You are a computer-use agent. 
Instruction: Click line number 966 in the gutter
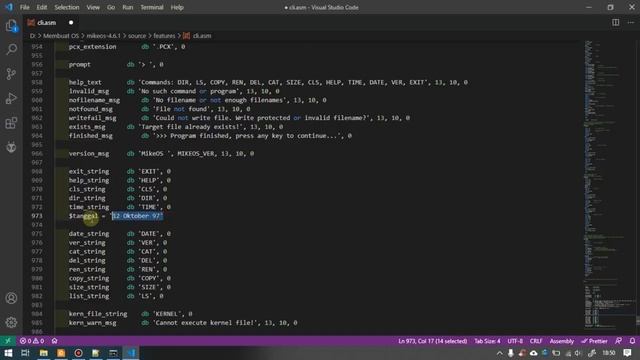coord(37,153)
